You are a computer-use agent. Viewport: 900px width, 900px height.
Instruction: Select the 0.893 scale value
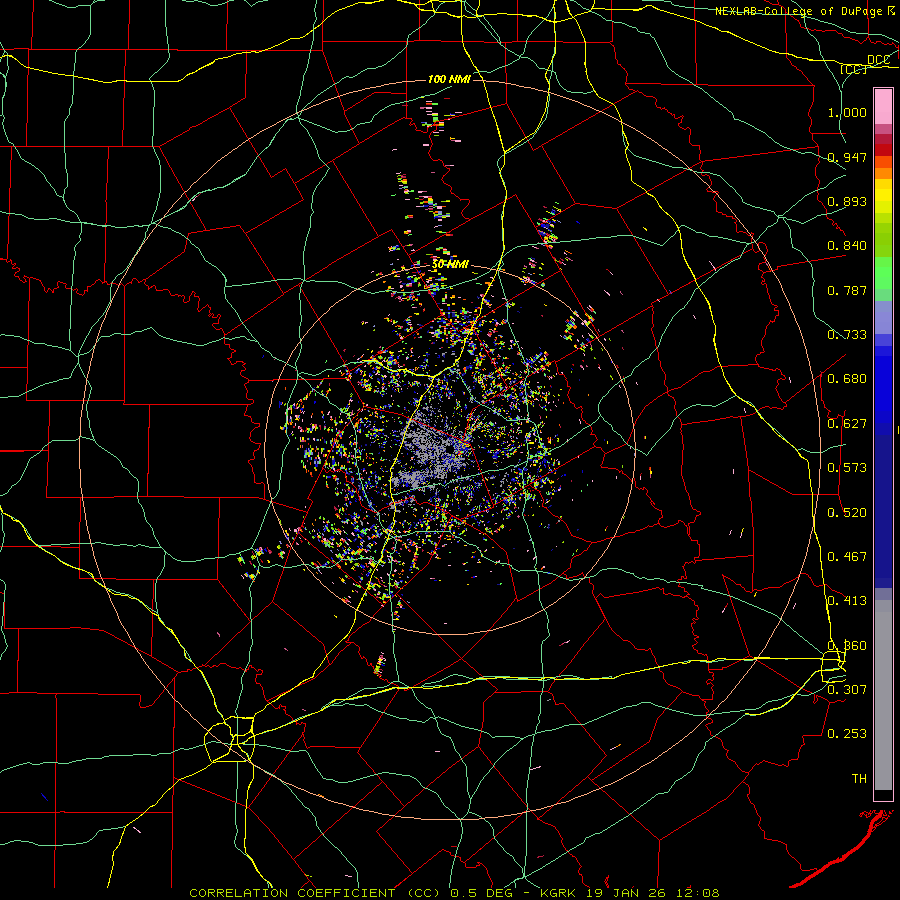click(847, 201)
